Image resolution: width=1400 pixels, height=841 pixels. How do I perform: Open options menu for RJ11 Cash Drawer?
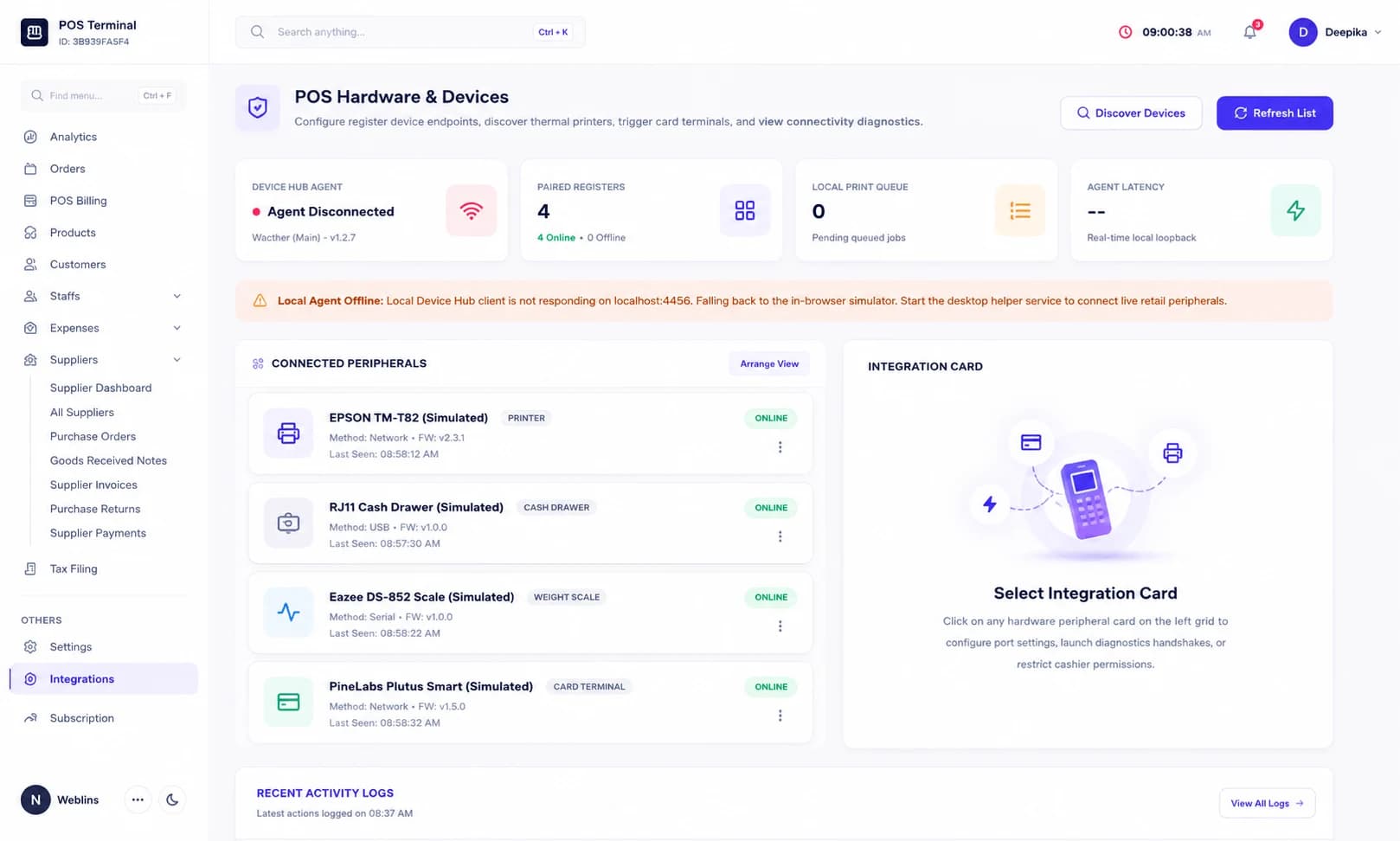[x=780, y=536]
